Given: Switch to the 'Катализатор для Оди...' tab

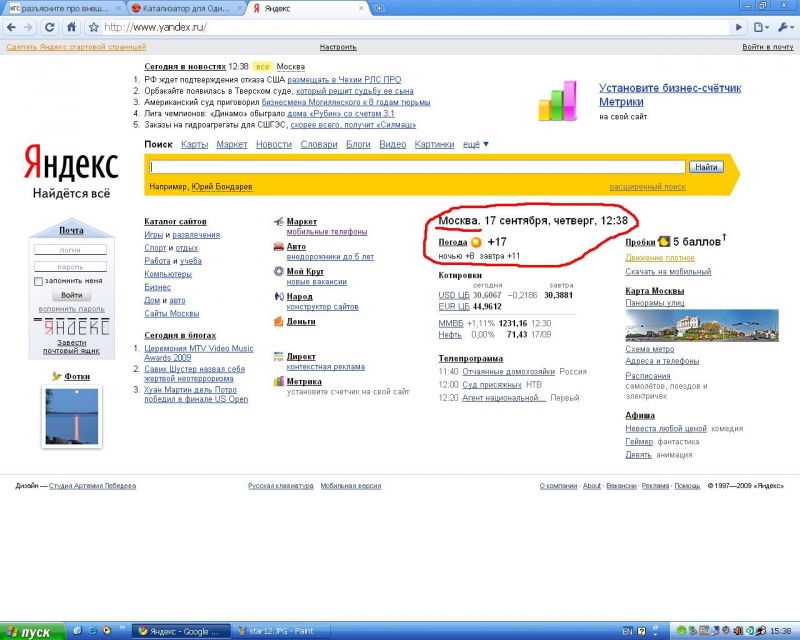Looking at the screenshot, I should point(180,8).
